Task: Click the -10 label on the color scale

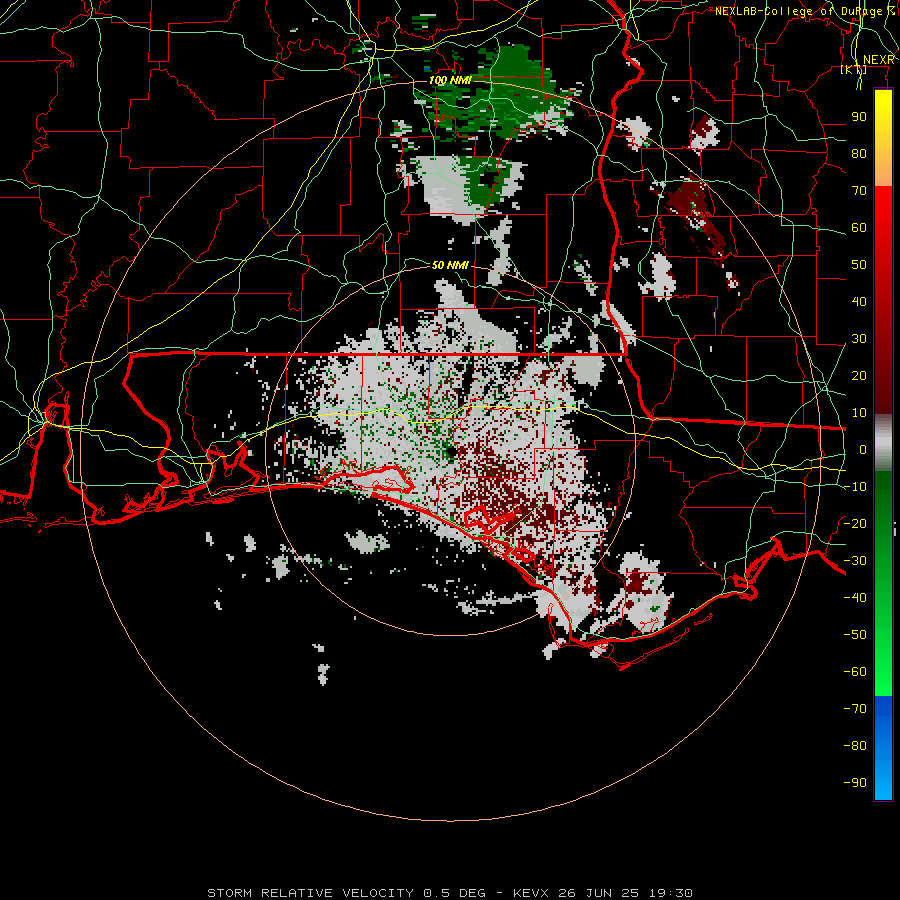Action: click(x=855, y=487)
